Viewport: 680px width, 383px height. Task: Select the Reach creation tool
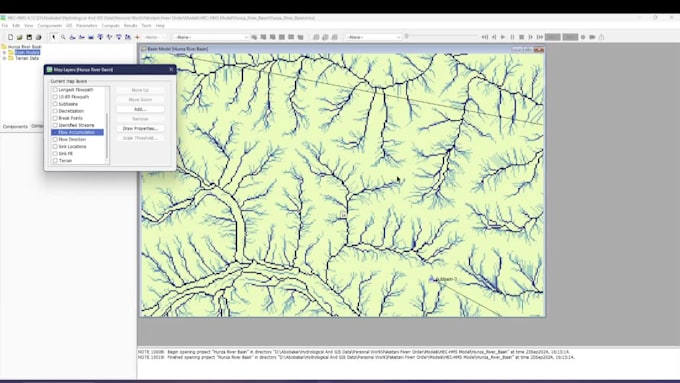tap(82, 37)
